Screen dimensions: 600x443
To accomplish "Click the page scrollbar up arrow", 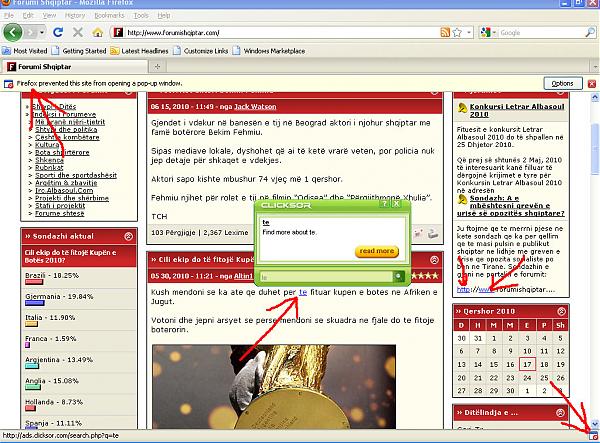I will 595,97.
